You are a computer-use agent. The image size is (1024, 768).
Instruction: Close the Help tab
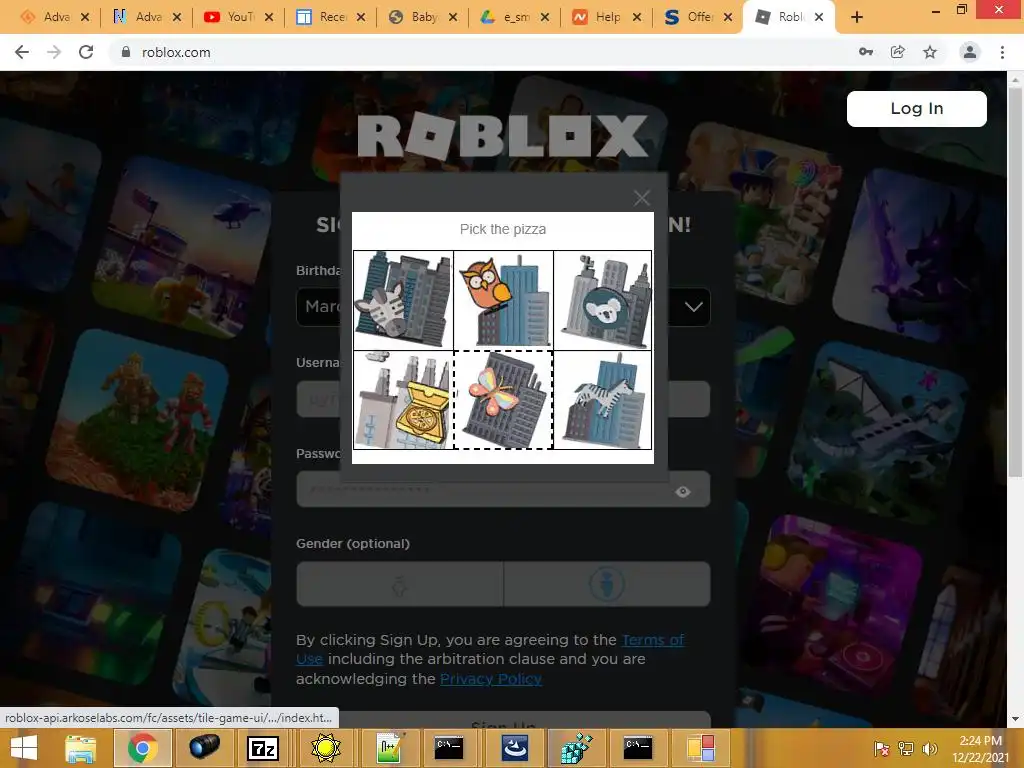[x=637, y=18]
